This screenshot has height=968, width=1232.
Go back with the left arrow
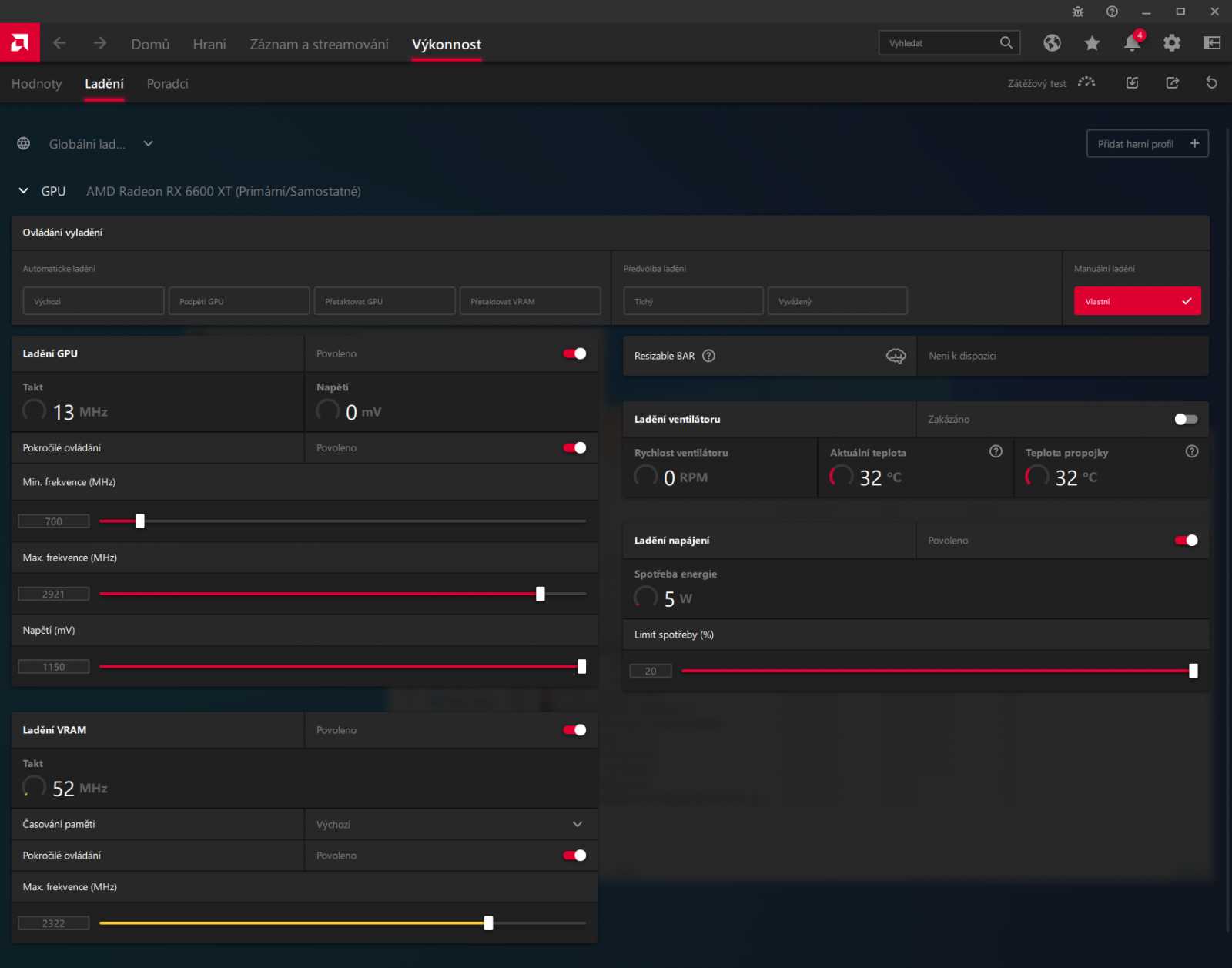[x=59, y=43]
